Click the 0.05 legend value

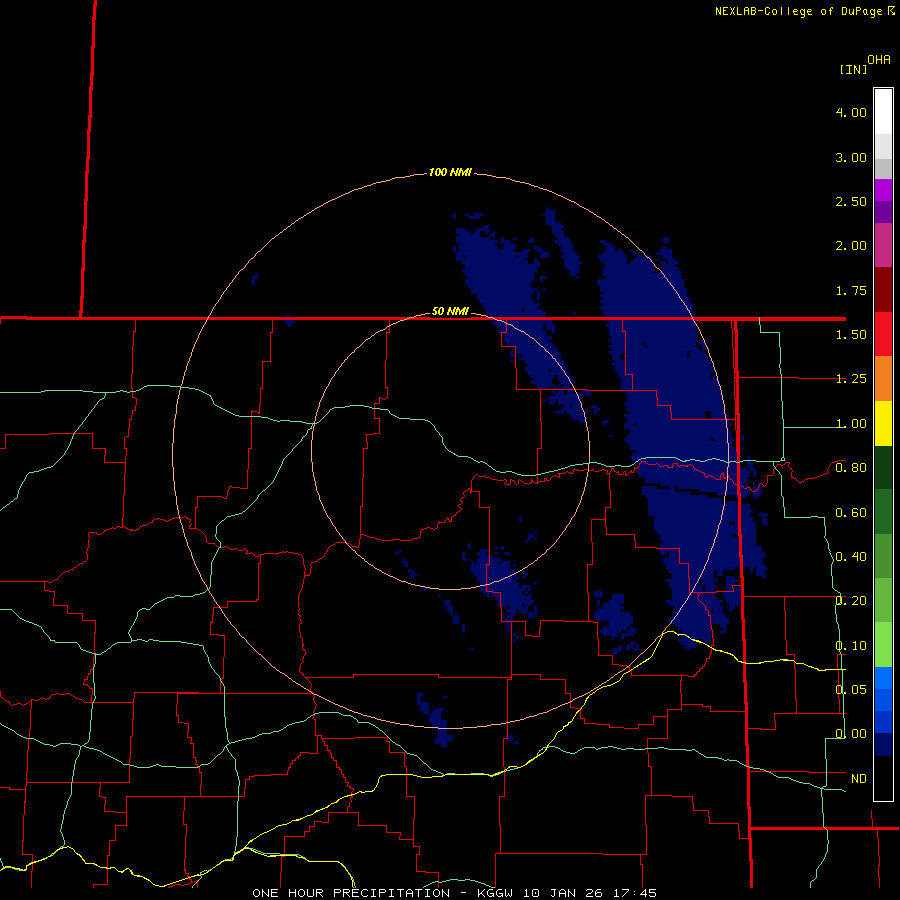point(851,689)
